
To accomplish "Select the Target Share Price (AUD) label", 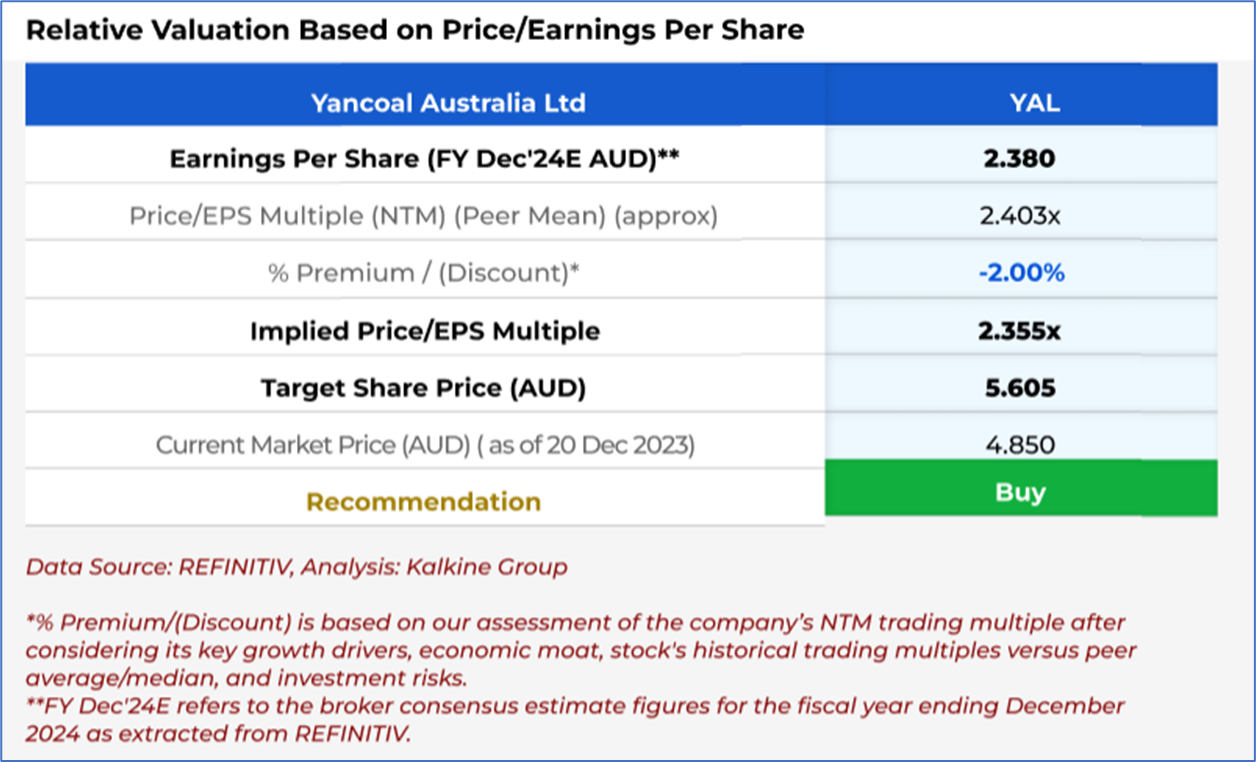I will 423,387.
